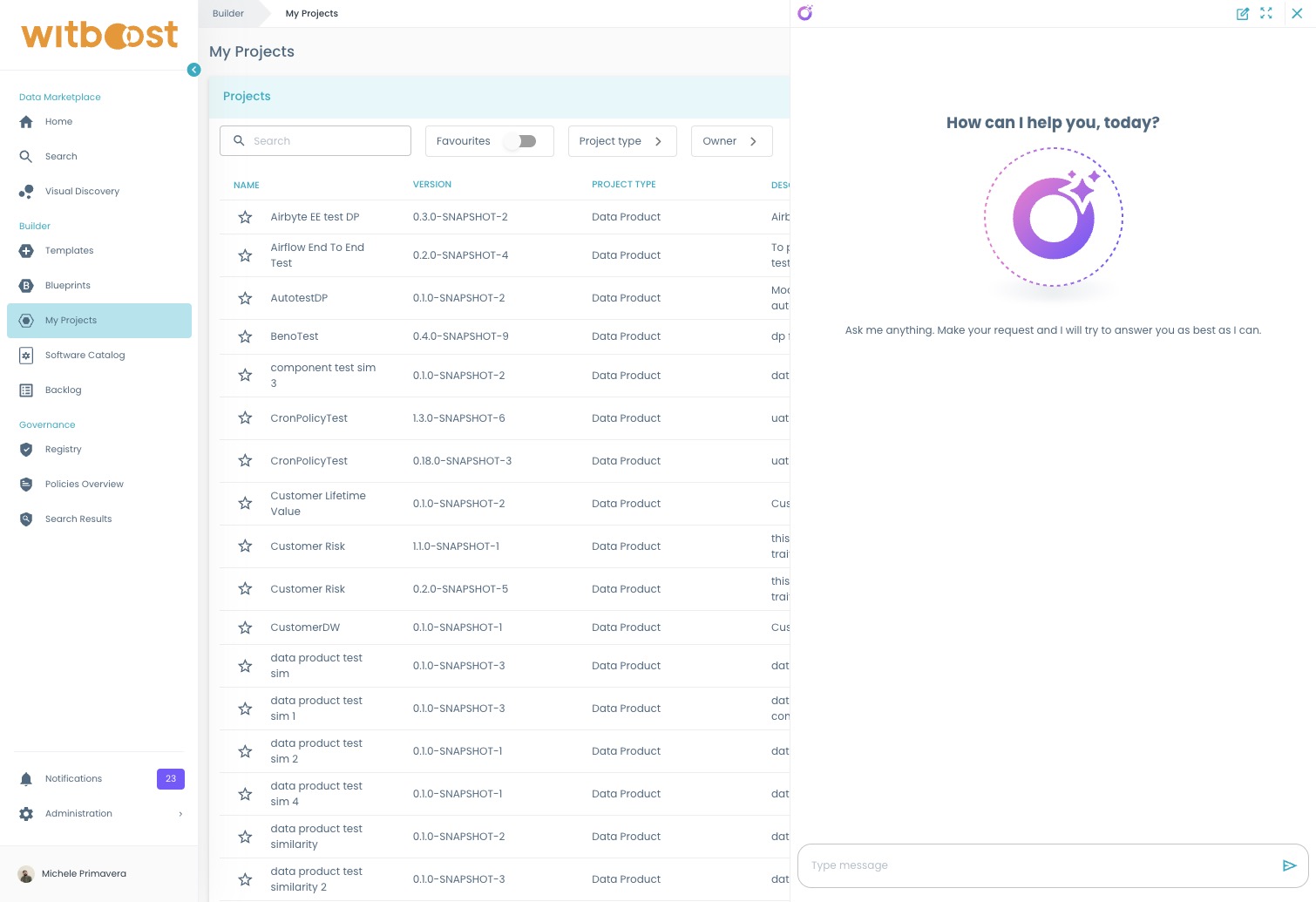Open Software Catalog in the sidebar

[x=85, y=356]
